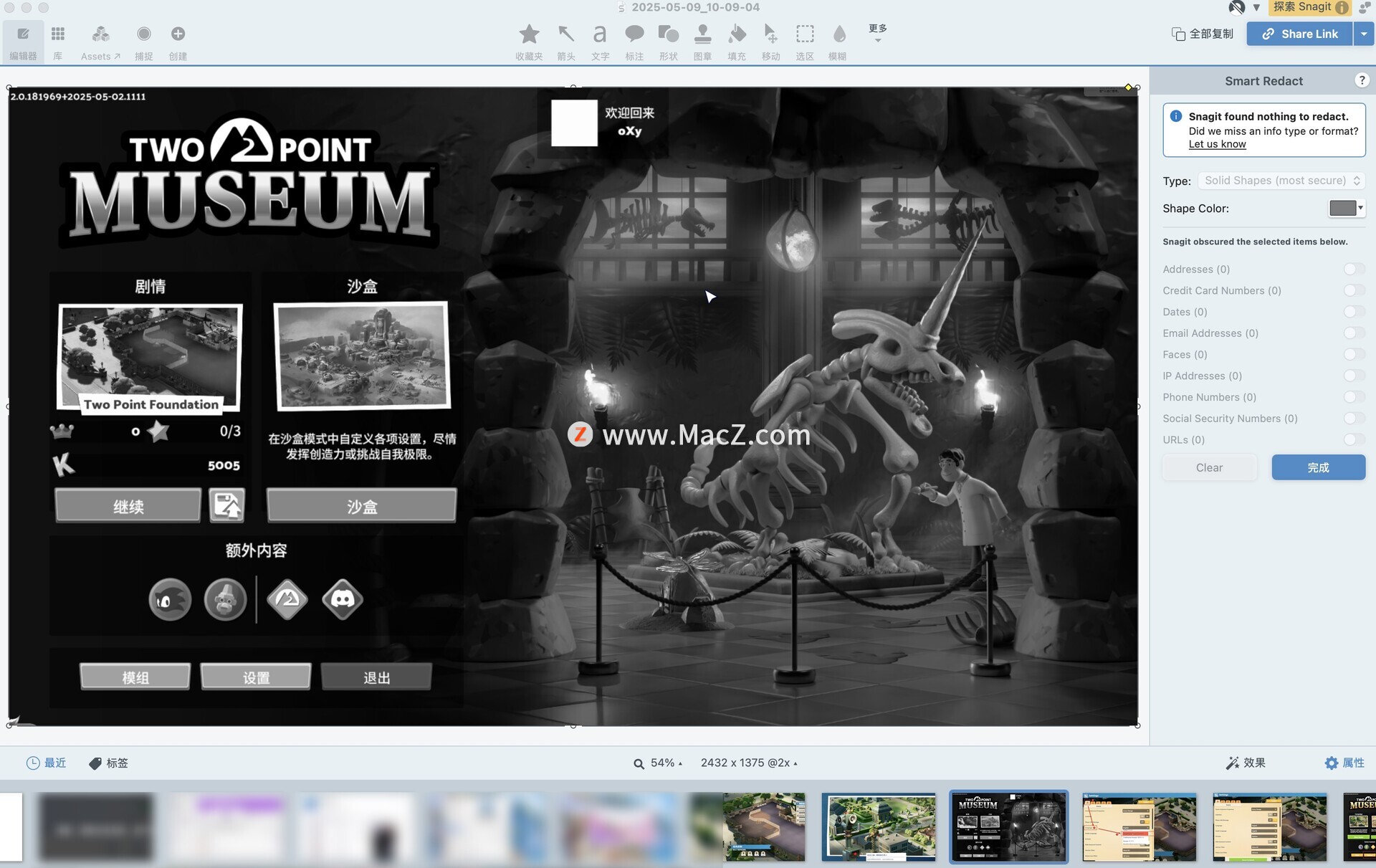The width and height of the screenshot is (1376, 868).
Task: Toggle the Faces redaction switch
Action: (1354, 354)
